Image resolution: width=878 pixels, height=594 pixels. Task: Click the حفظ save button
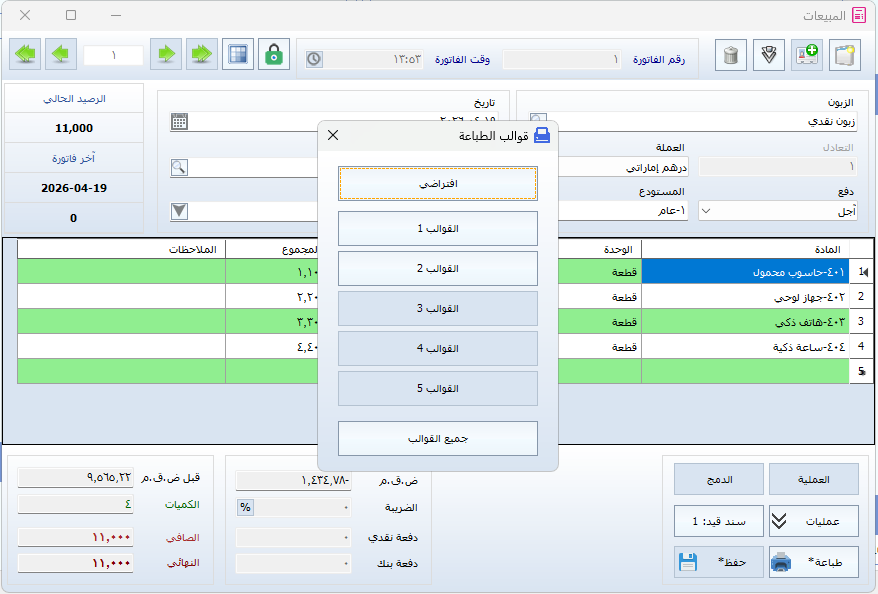(x=716, y=562)
